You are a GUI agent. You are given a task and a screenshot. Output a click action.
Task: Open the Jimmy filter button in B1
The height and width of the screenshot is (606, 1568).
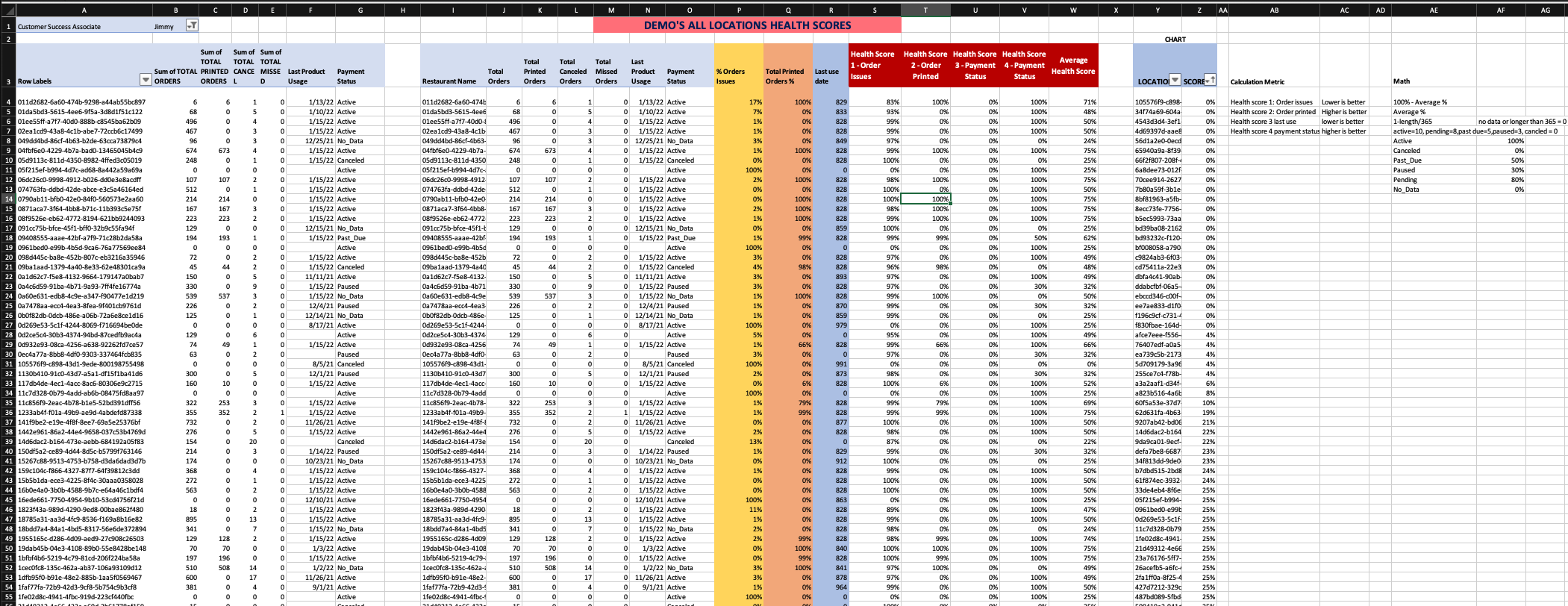coord(192,26)
